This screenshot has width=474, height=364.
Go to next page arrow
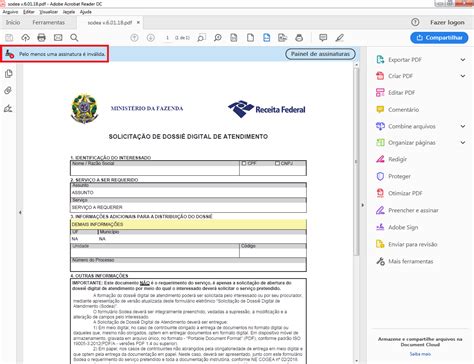click(x=151, y=38)
